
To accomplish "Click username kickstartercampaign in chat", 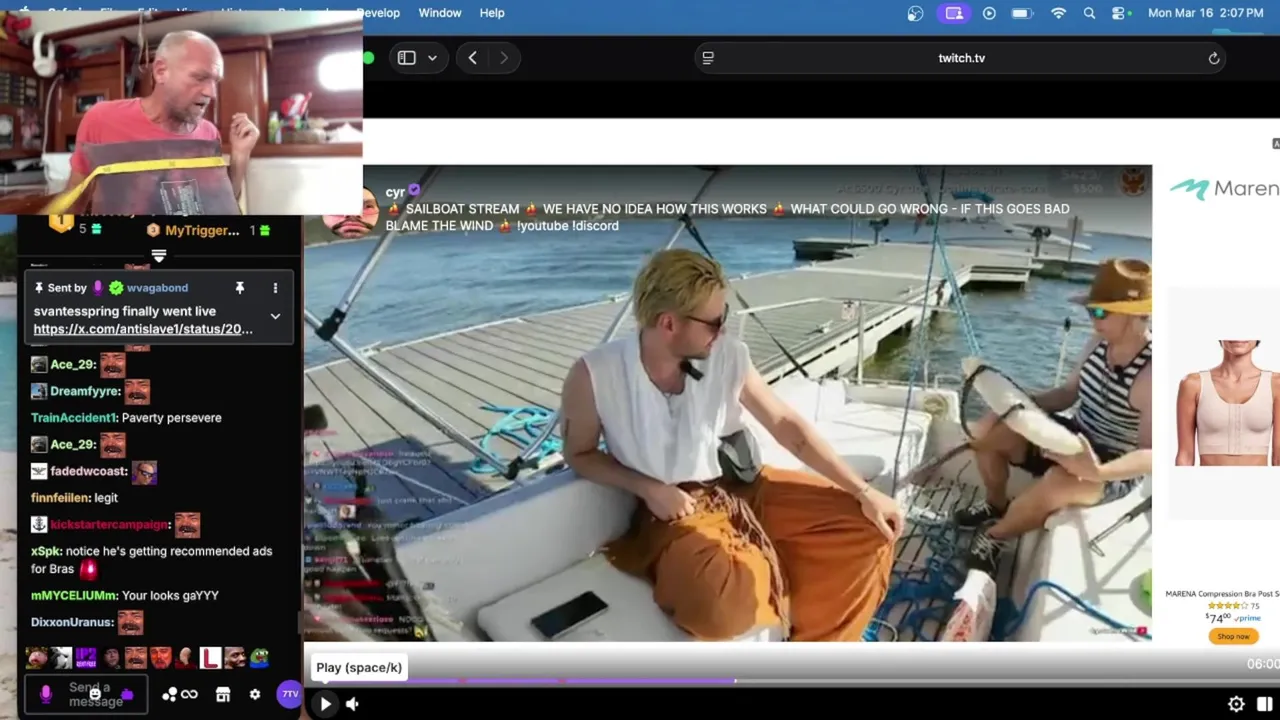I will pyautogui.click(x=109, y=524).
